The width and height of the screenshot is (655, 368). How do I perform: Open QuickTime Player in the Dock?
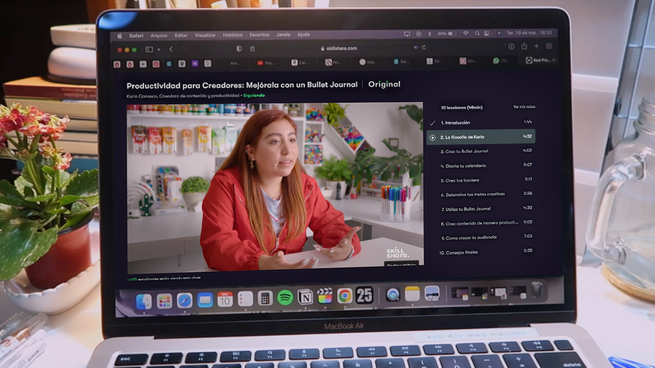[393, 295]
